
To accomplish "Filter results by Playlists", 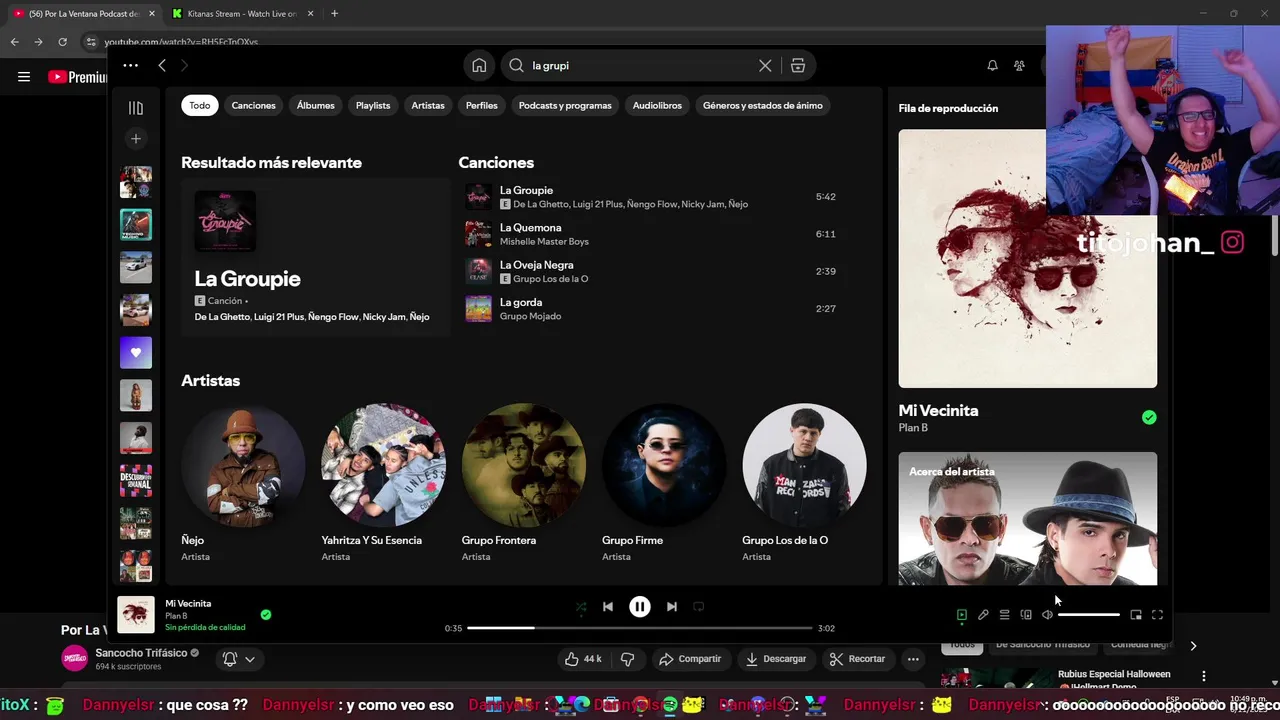I will coord(373,105).
